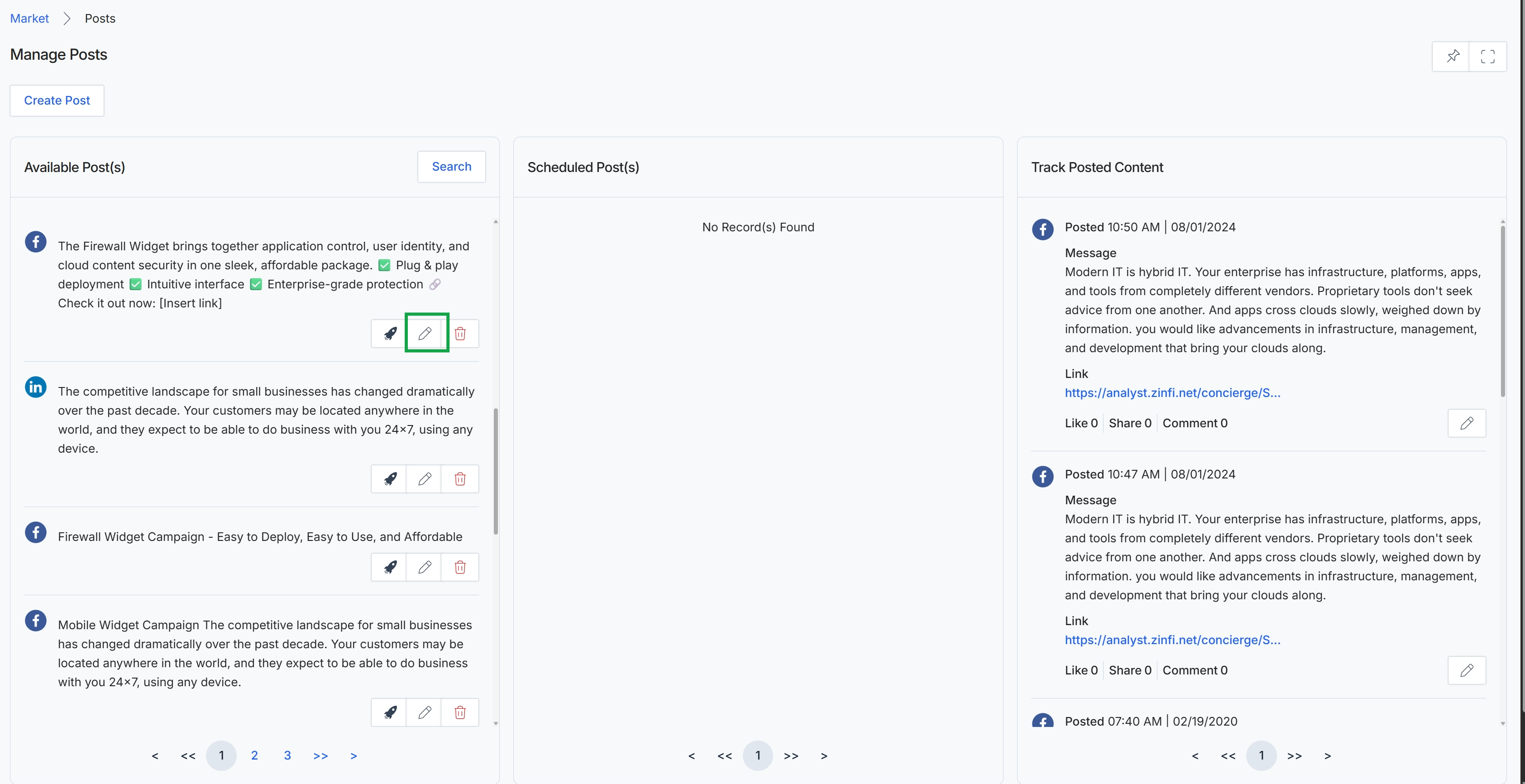Go to page 3 of Available Posts
Screen dimensions: 1525x784
287,755
